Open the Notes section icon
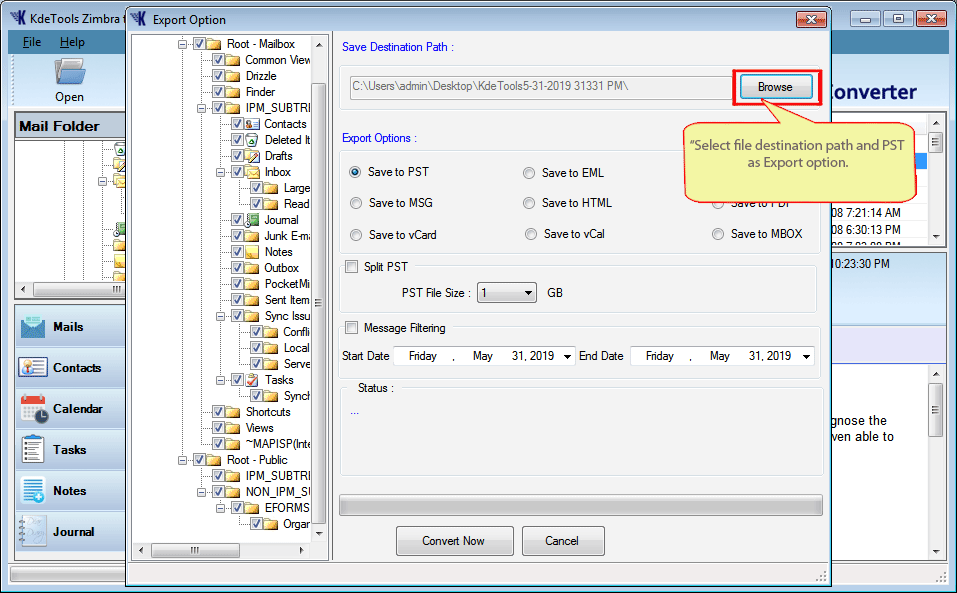Image resolution: width=957 pixels, height=593 pixels. tap(32, 491)
